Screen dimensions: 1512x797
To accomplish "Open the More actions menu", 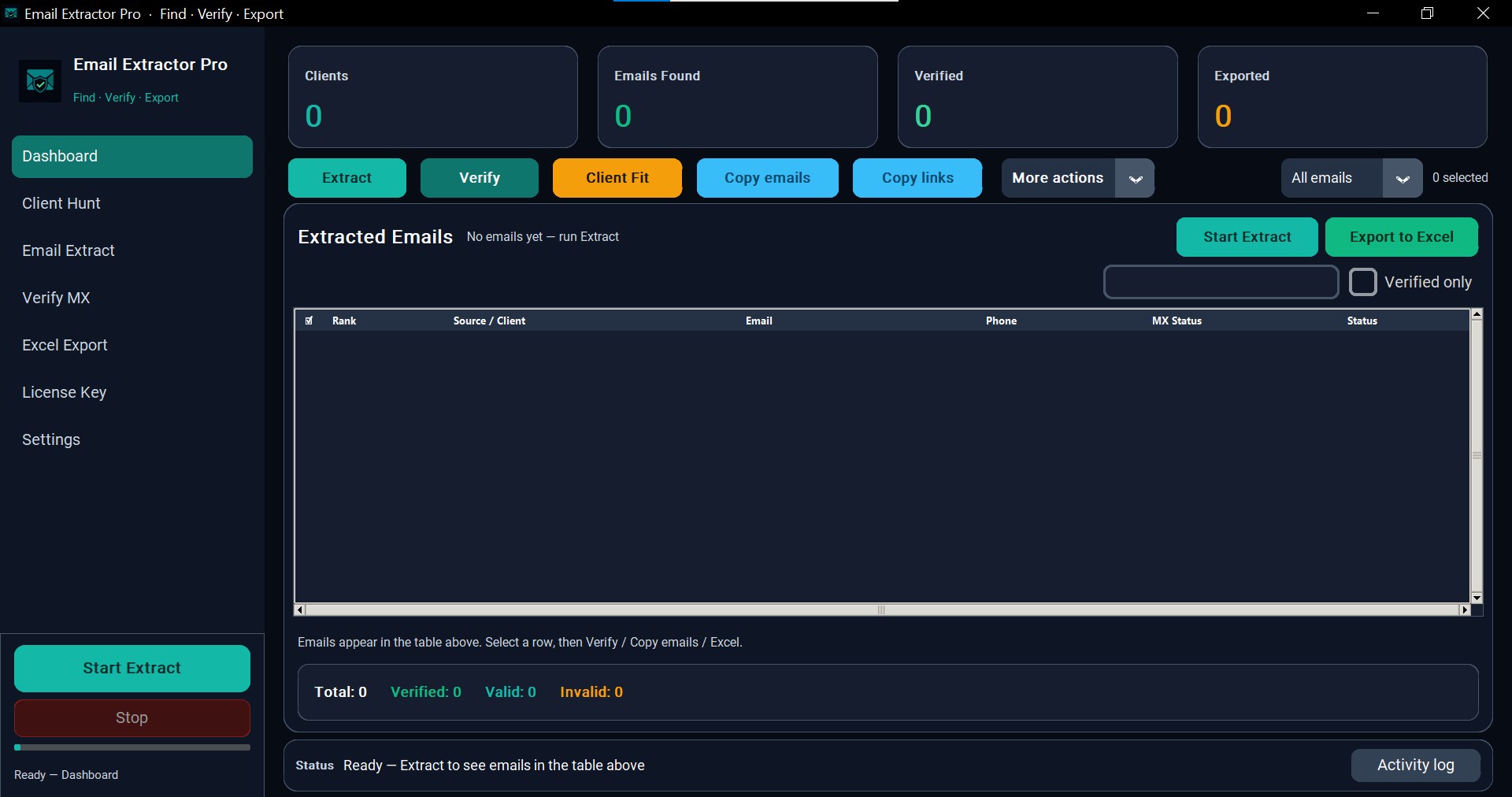I will 1058,178.
